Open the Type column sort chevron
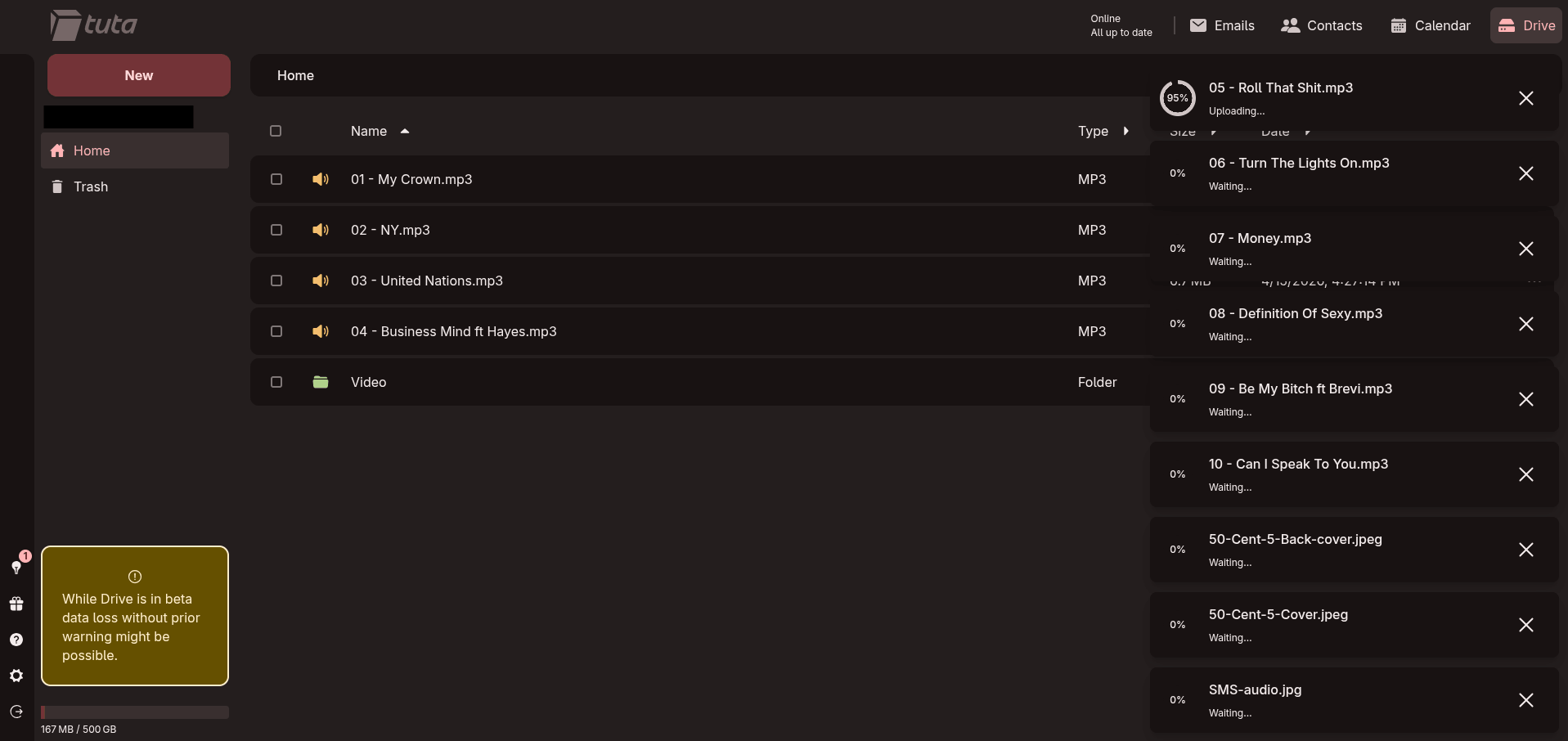 coord(1125,131)
